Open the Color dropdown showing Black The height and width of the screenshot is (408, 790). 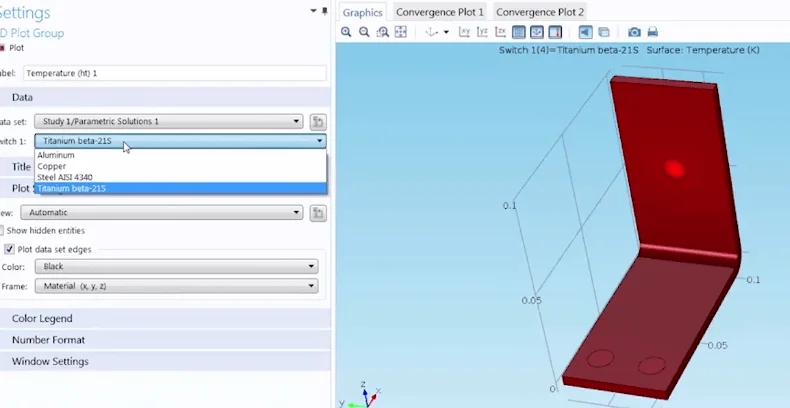point(176,267)
